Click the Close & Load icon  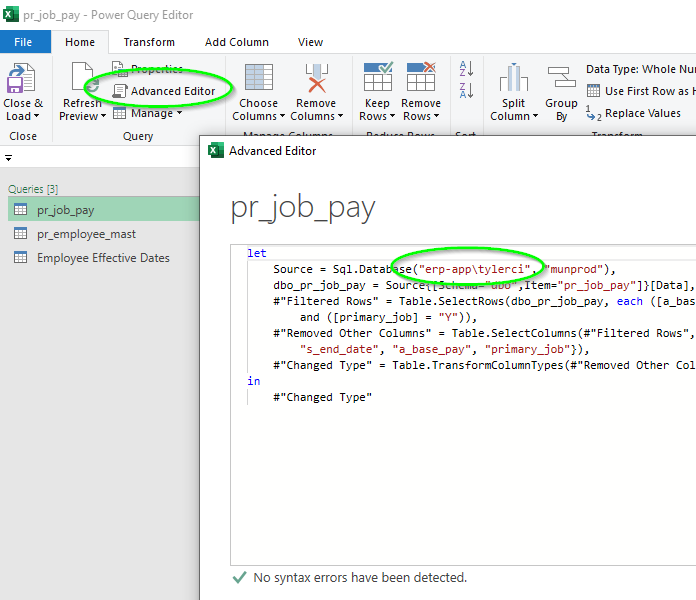pos(21,78)
